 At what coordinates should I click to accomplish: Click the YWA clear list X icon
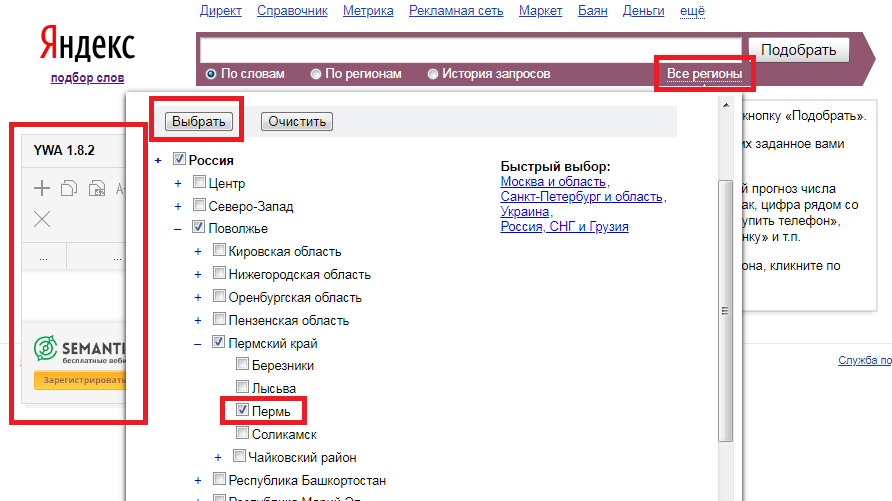(42, 219)
